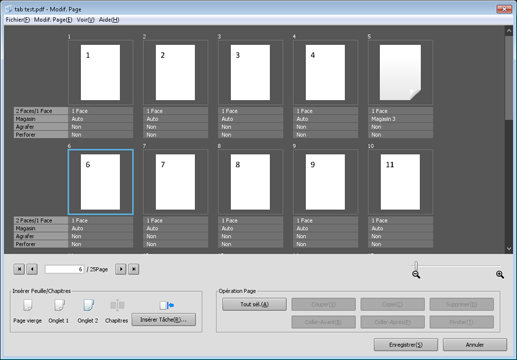
Task: Click the Tout sél. button
Action: pyautogui.click(x=254, y=304)
